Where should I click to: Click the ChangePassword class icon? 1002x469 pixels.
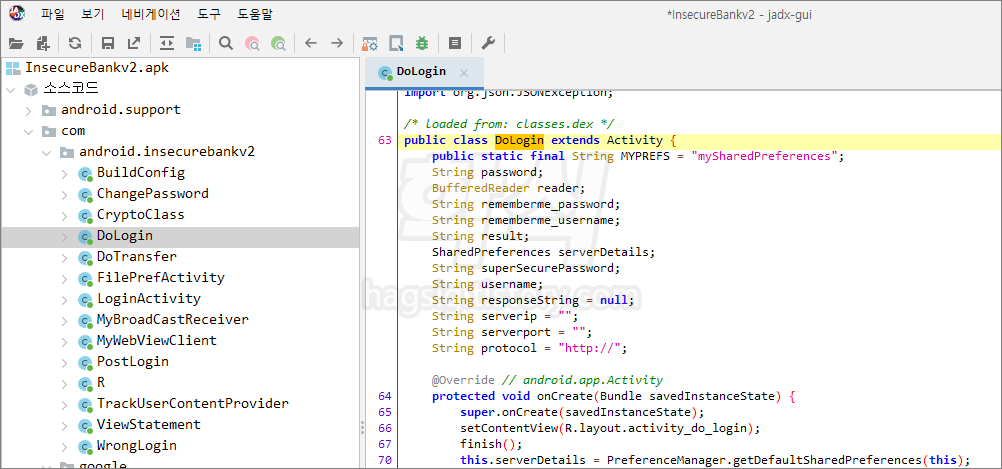pyautogui.click(x=85, y=195)
